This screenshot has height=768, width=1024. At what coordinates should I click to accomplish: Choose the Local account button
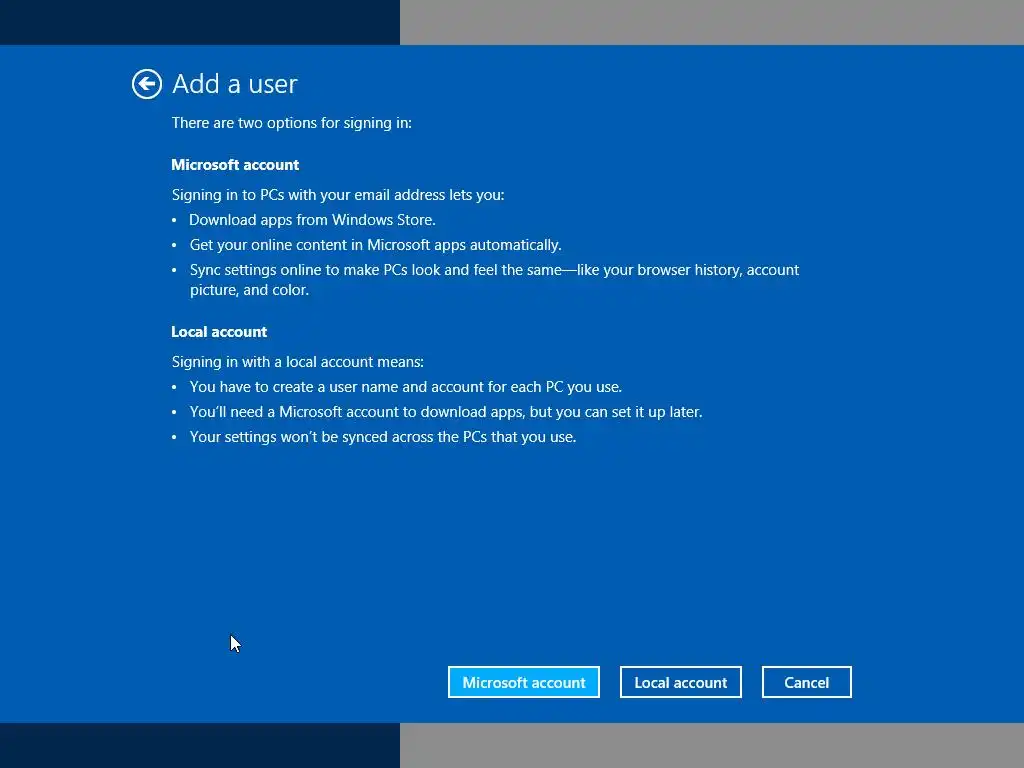click(680, 682)
